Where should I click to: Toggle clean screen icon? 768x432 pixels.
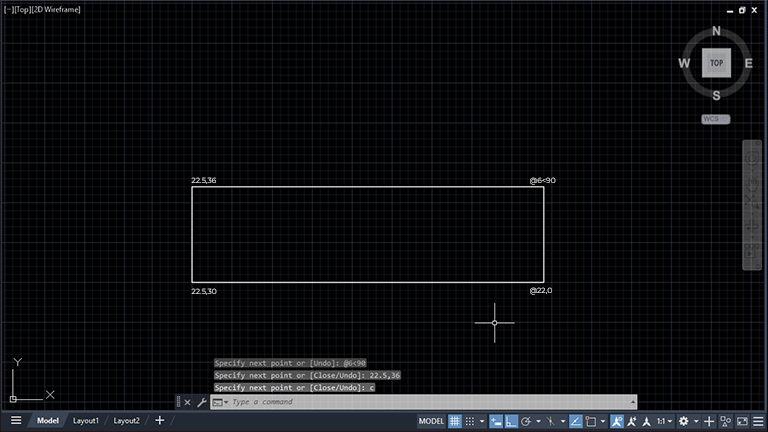(743, 421)
